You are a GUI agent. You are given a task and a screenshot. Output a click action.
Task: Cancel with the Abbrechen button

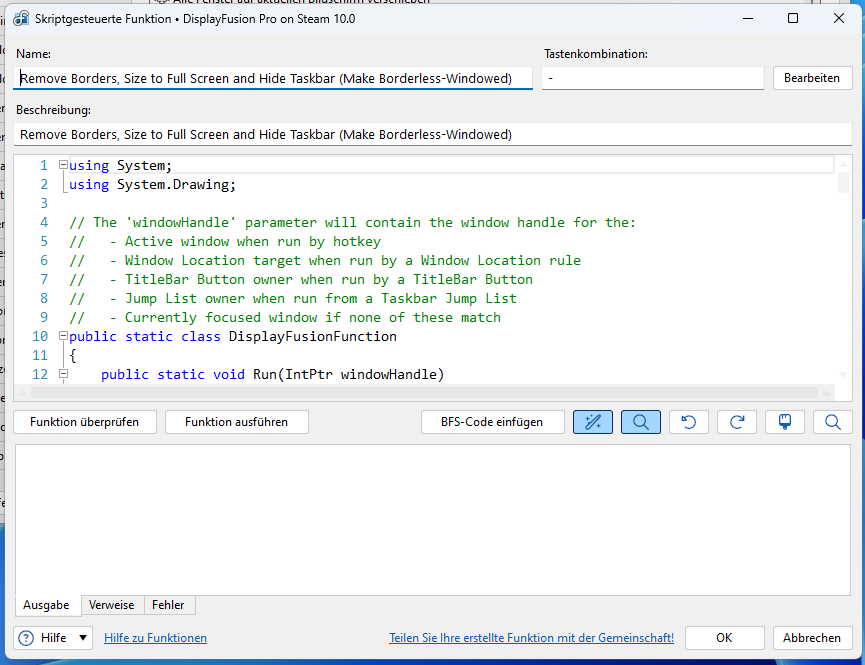pyautogui.click(x=812, y=638)
